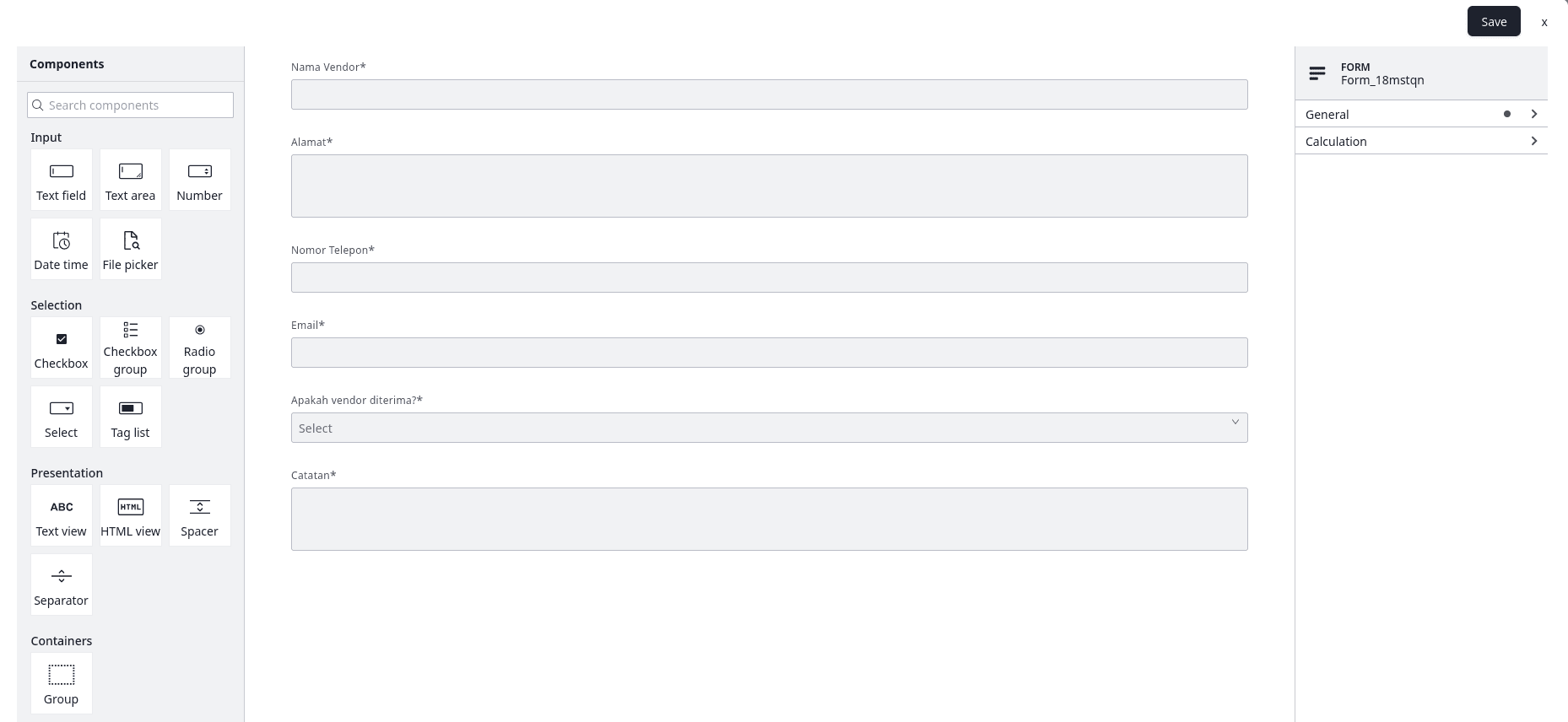Image resolution: width=1568 pixels, height=722 pixels.
Task: Click the Checkbox component in palette
Action: click(x=62, y=348)
